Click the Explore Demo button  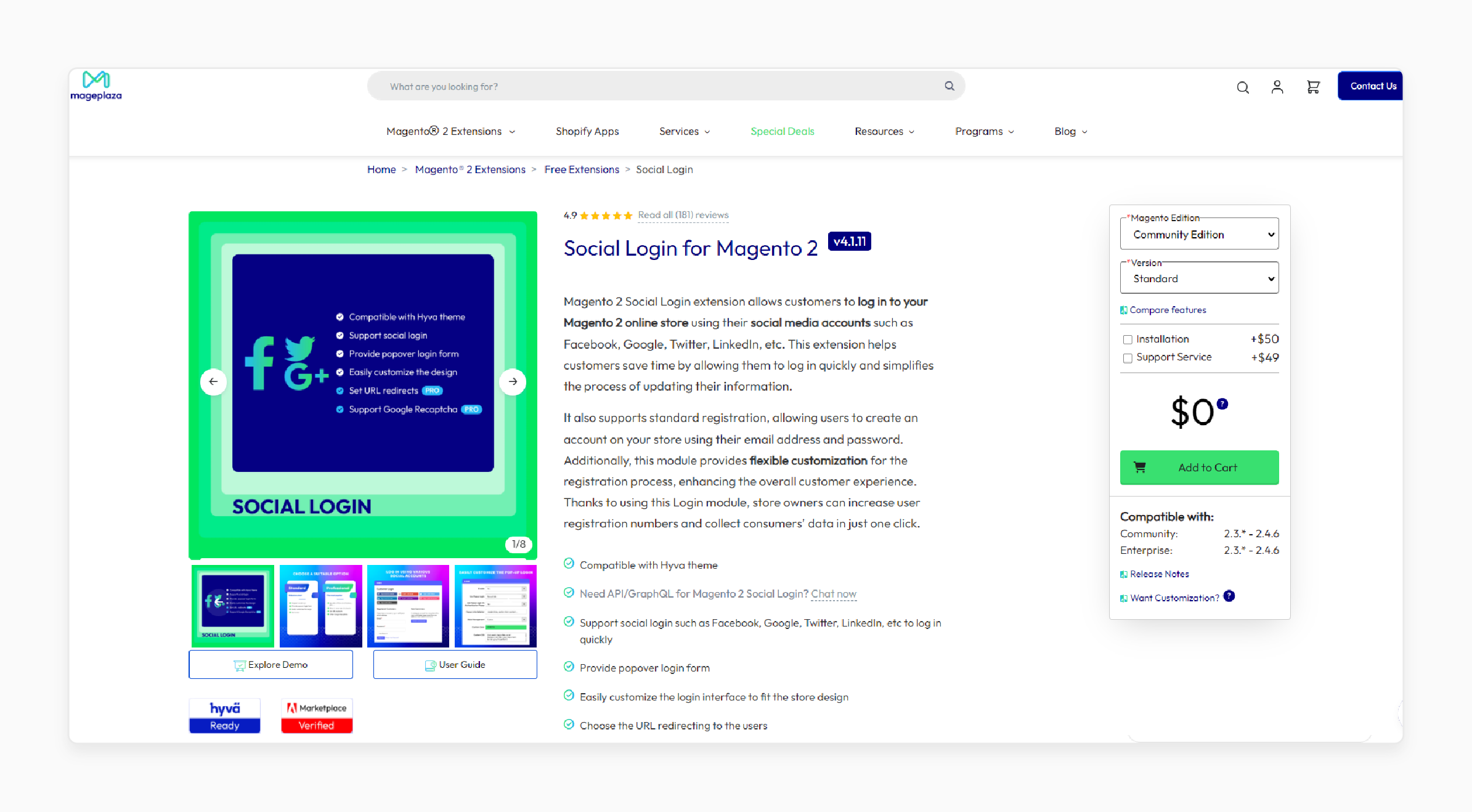270,665
